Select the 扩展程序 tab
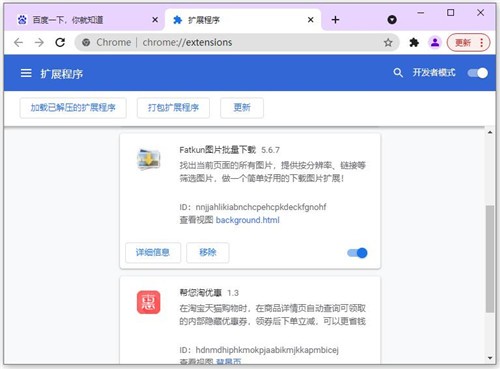Image resolution: width=500 pixels, height=369 pixels. tap(243, 20)
